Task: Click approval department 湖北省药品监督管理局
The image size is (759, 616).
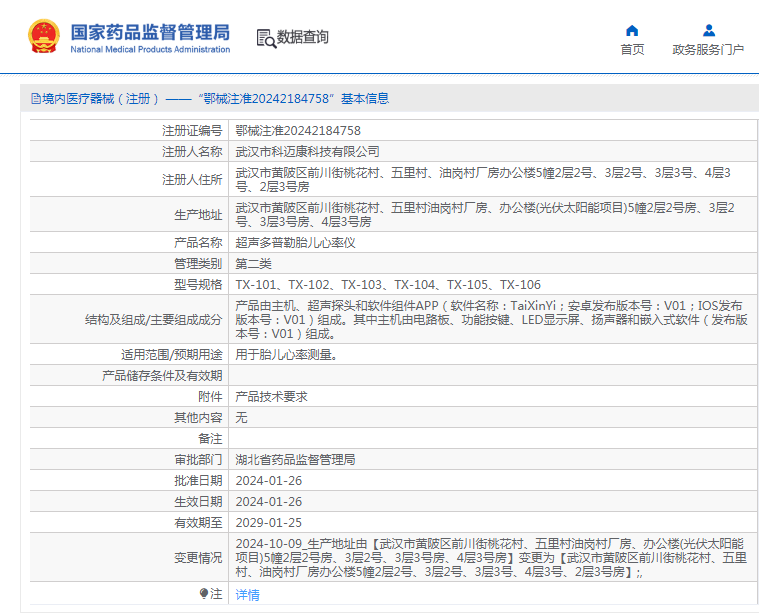Action: pos(295,460)
